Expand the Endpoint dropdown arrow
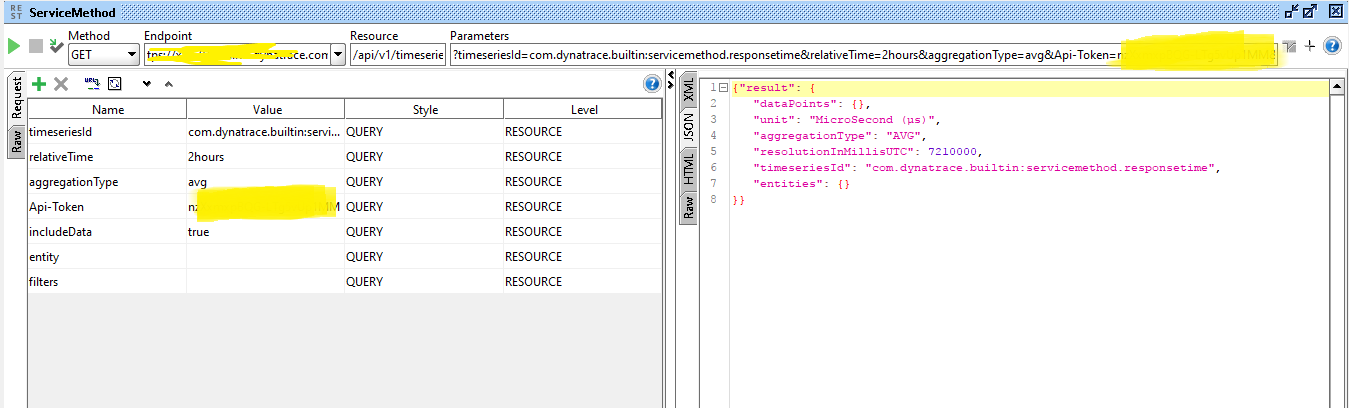Screen dimensions: 1349x411 337,55
